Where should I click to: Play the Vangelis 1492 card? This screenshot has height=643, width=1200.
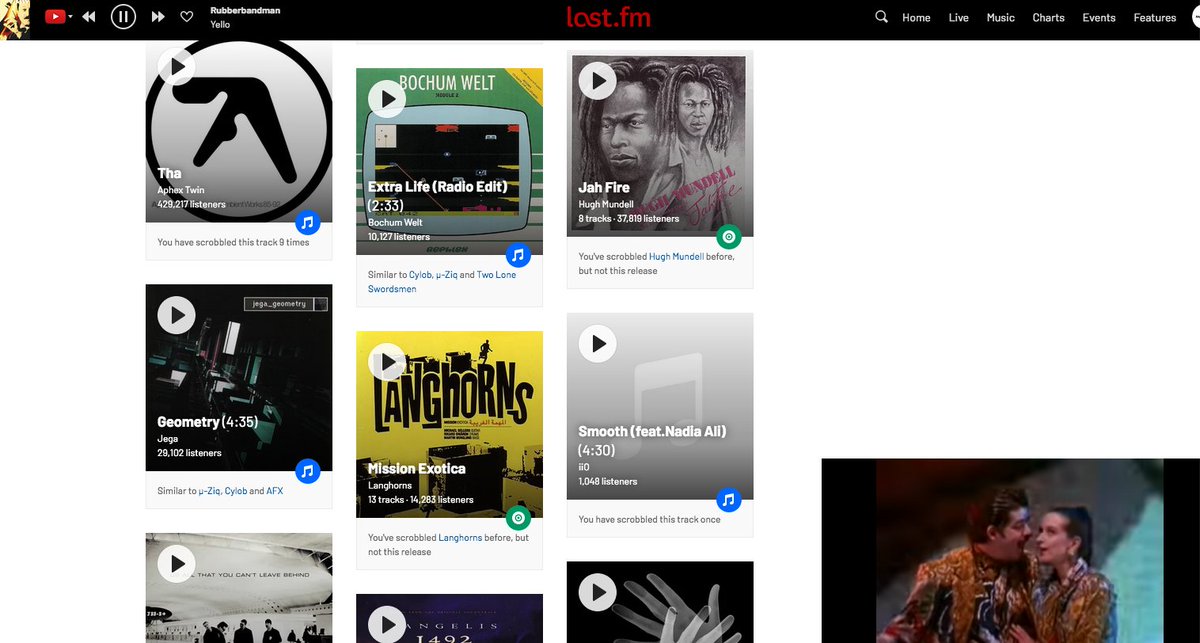(387, 625)
